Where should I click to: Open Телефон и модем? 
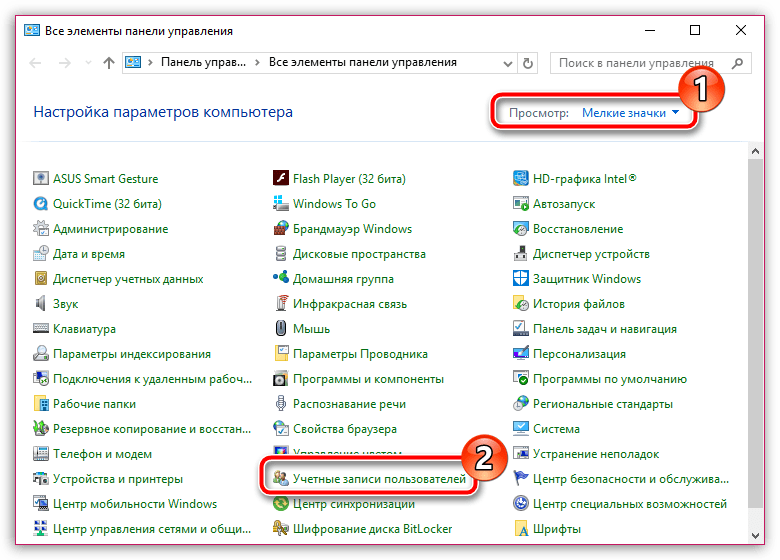tap(93, 454)
